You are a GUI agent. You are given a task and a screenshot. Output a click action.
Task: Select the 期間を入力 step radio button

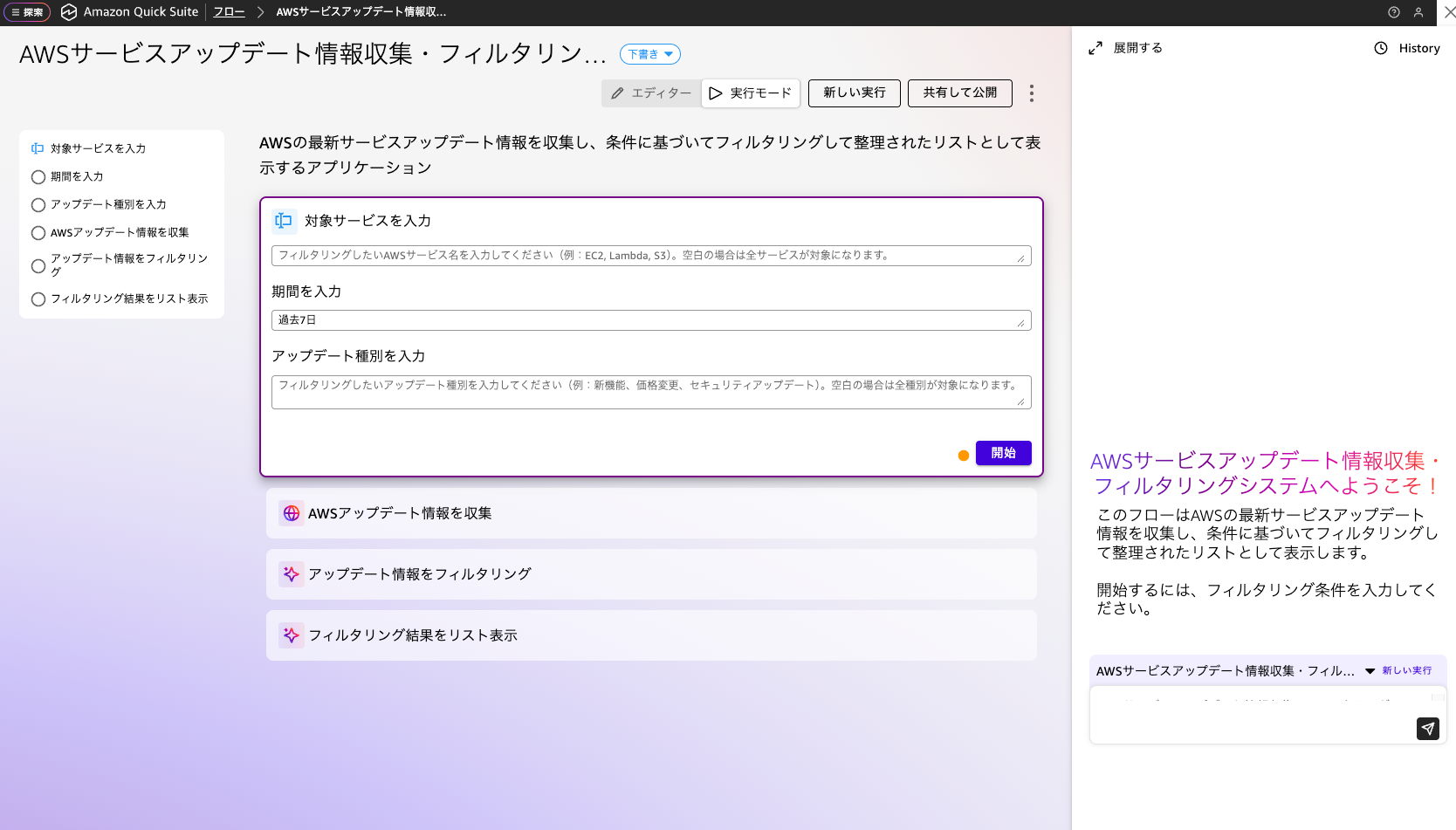click(38, 177)
